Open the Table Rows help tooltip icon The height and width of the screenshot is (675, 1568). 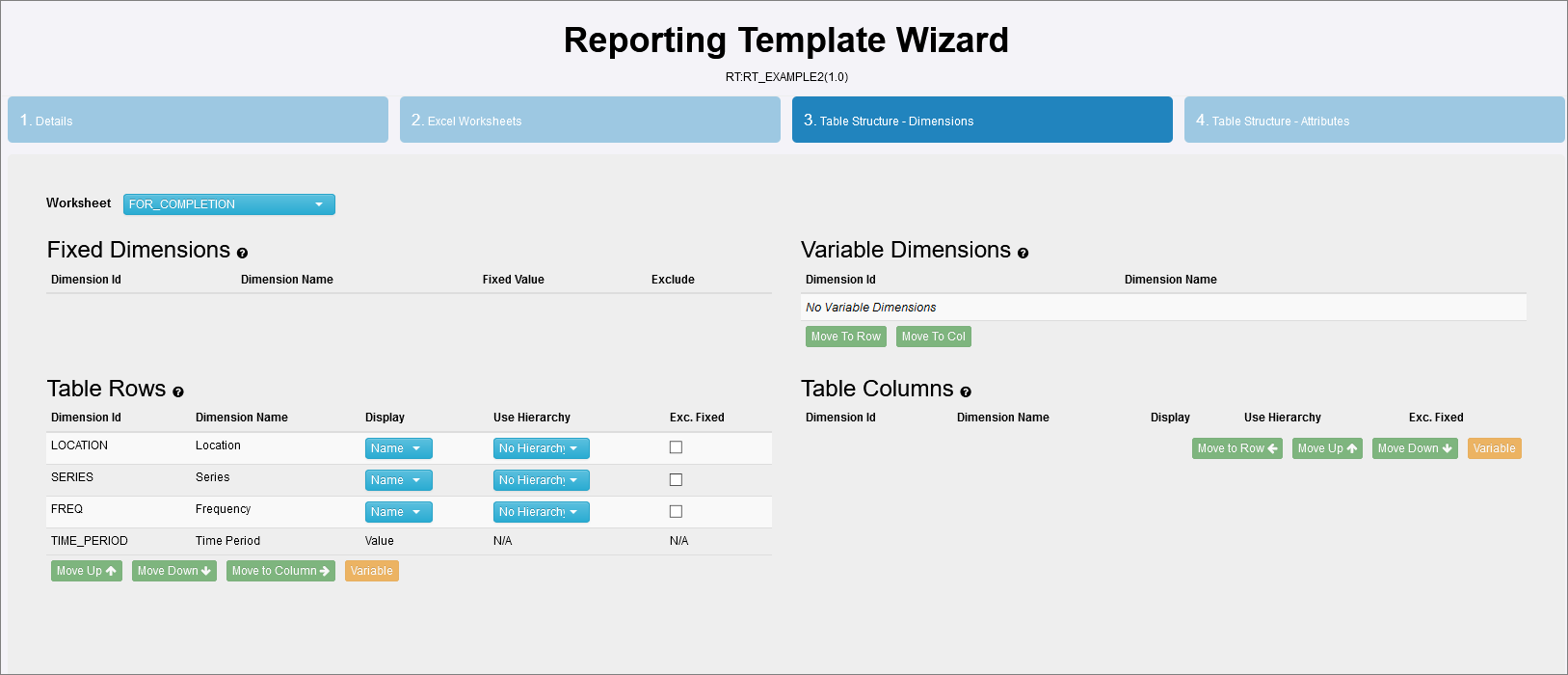tap(178, 392)
